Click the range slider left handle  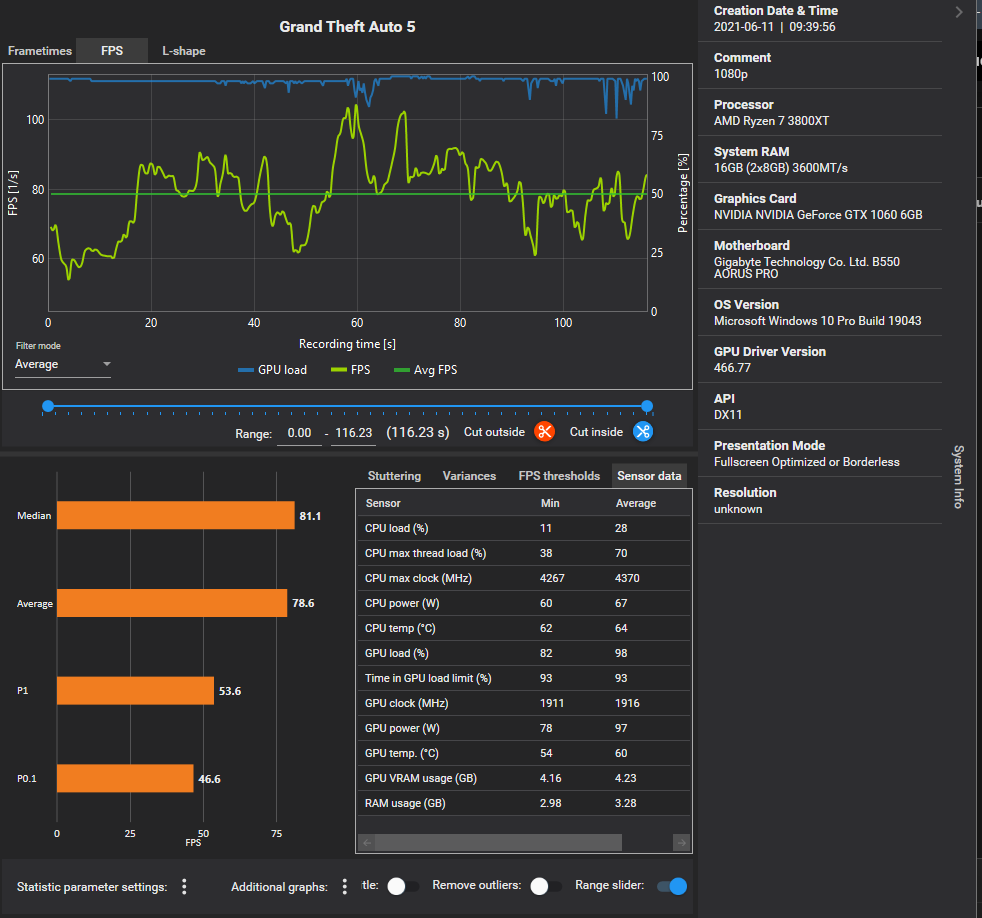tap(48, 406)
